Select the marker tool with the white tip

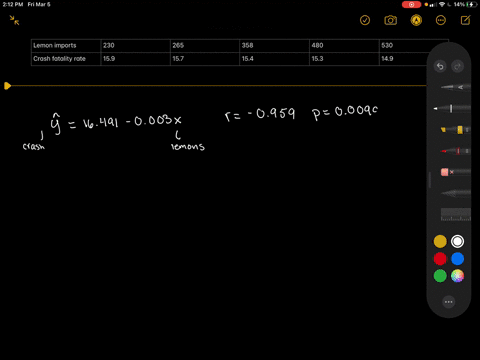click(x=452, y=108)
